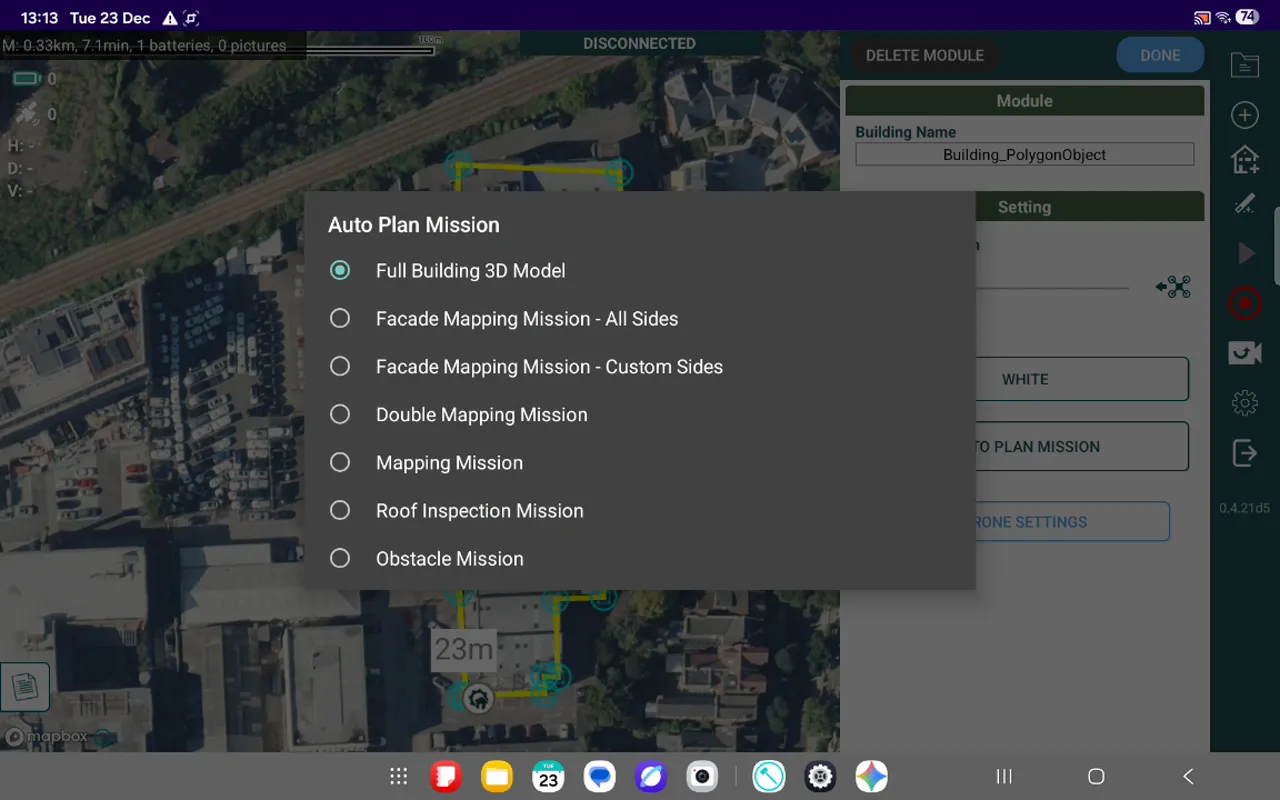Confirm with the DONE button

[1160, 55]
